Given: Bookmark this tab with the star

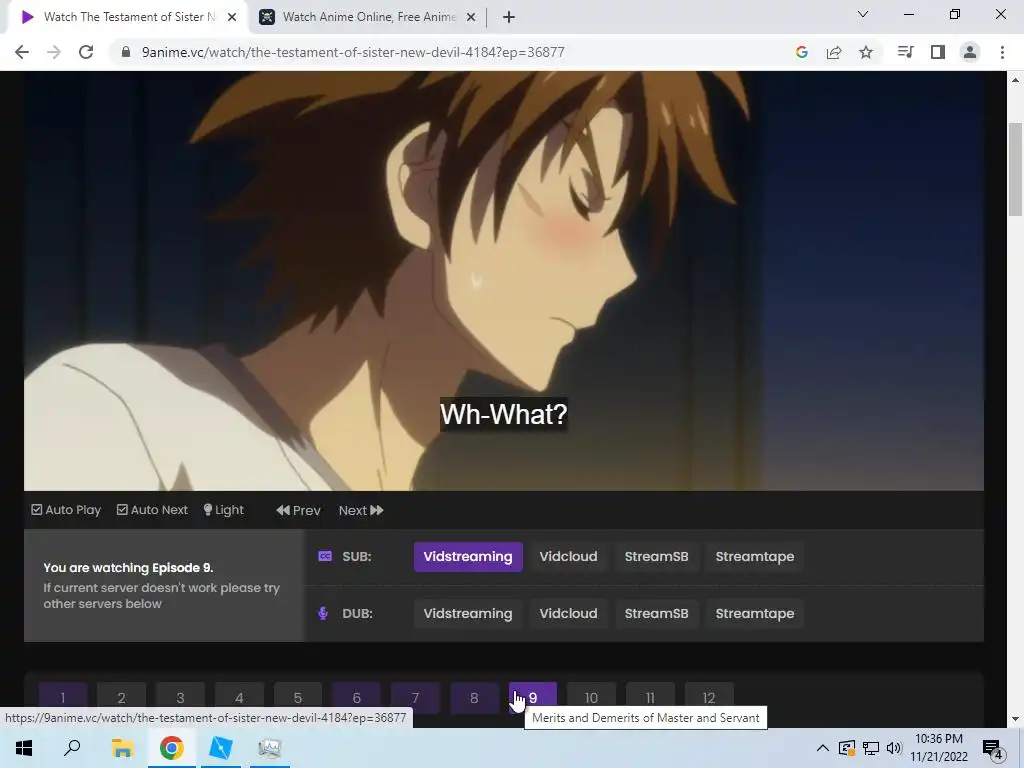Looking at the screenshot, I should coord(866,52).
